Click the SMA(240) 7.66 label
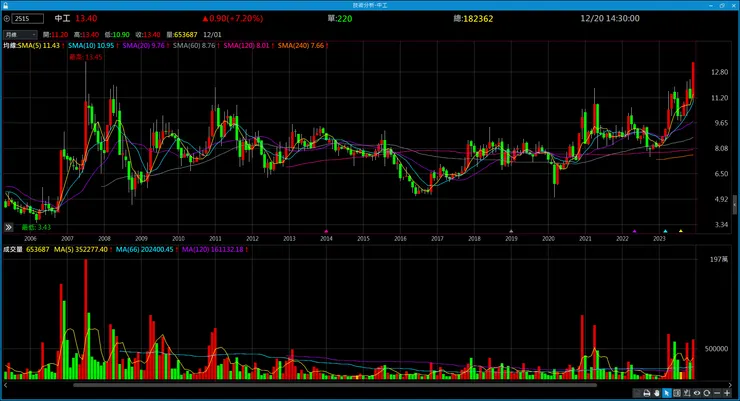The width and height of the screenshot is (740, 401). click(x=301, y=46)
